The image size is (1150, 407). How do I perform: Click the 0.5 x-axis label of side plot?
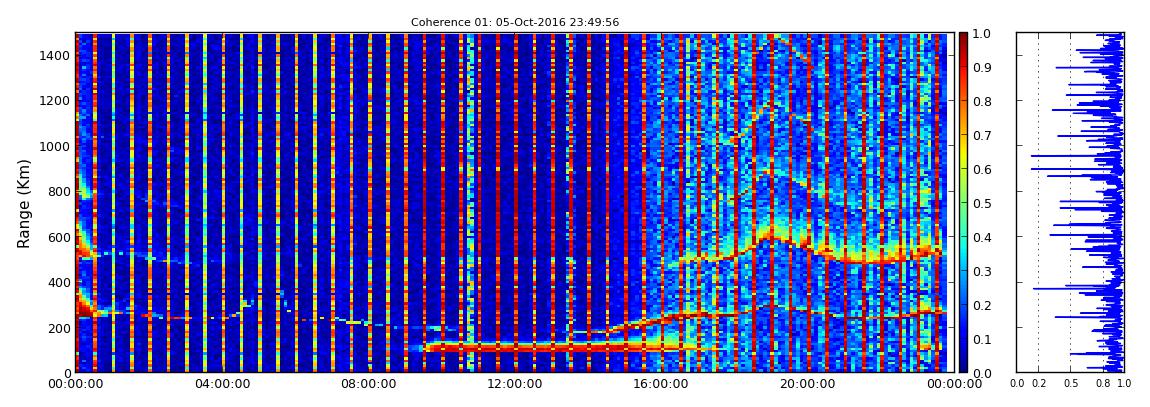pos(1071,383)
